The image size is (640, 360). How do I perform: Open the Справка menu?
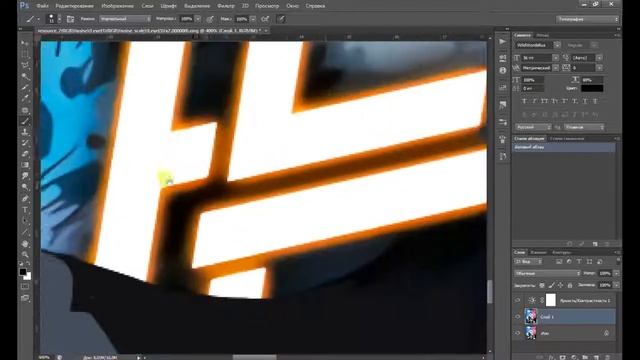(315, 6)
